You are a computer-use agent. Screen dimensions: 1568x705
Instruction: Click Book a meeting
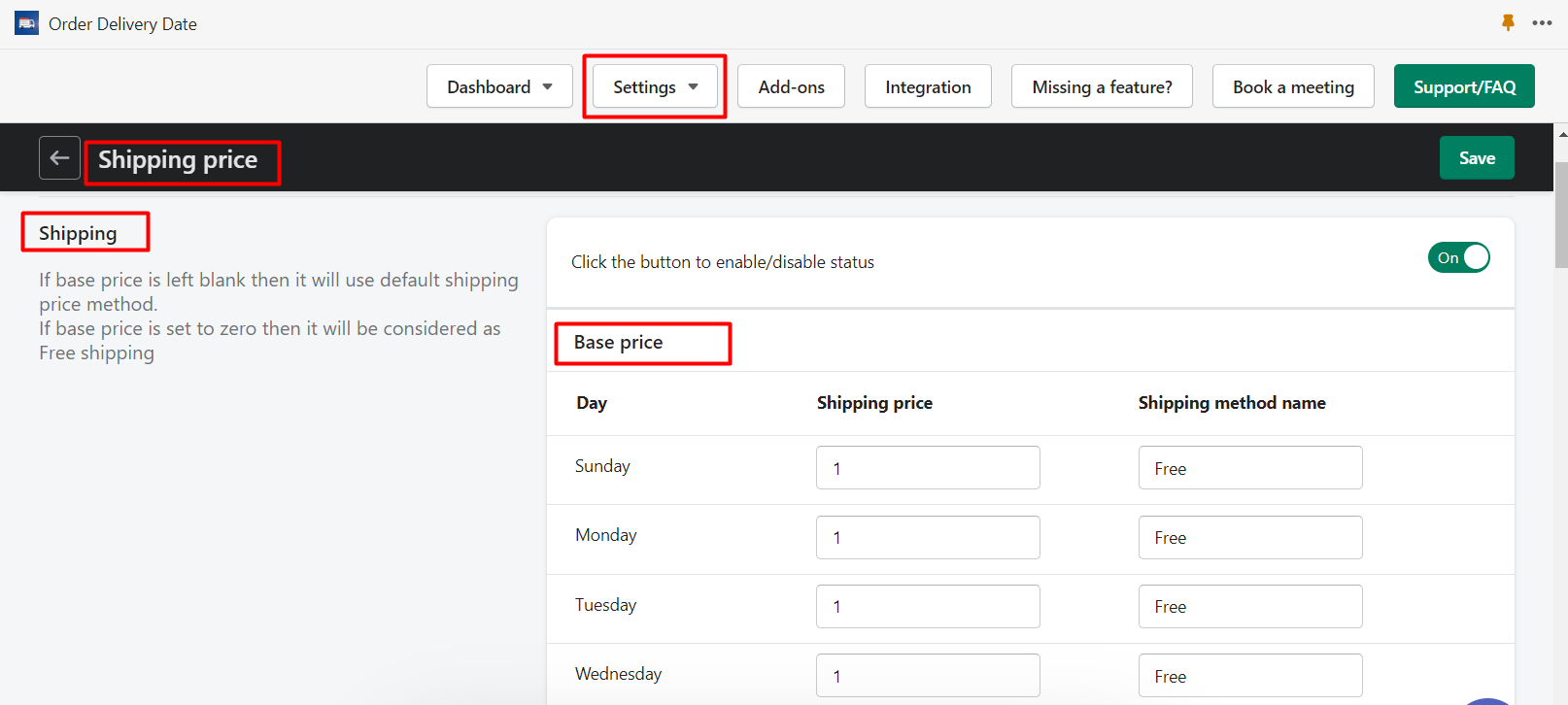tap(1293, 86)
